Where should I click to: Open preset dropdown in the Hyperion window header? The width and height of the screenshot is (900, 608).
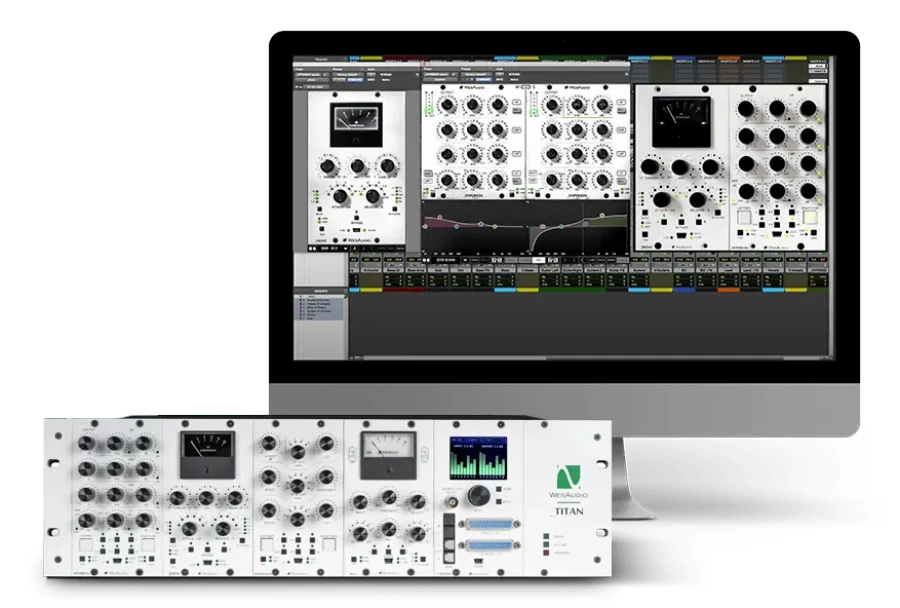coord(477,75)
